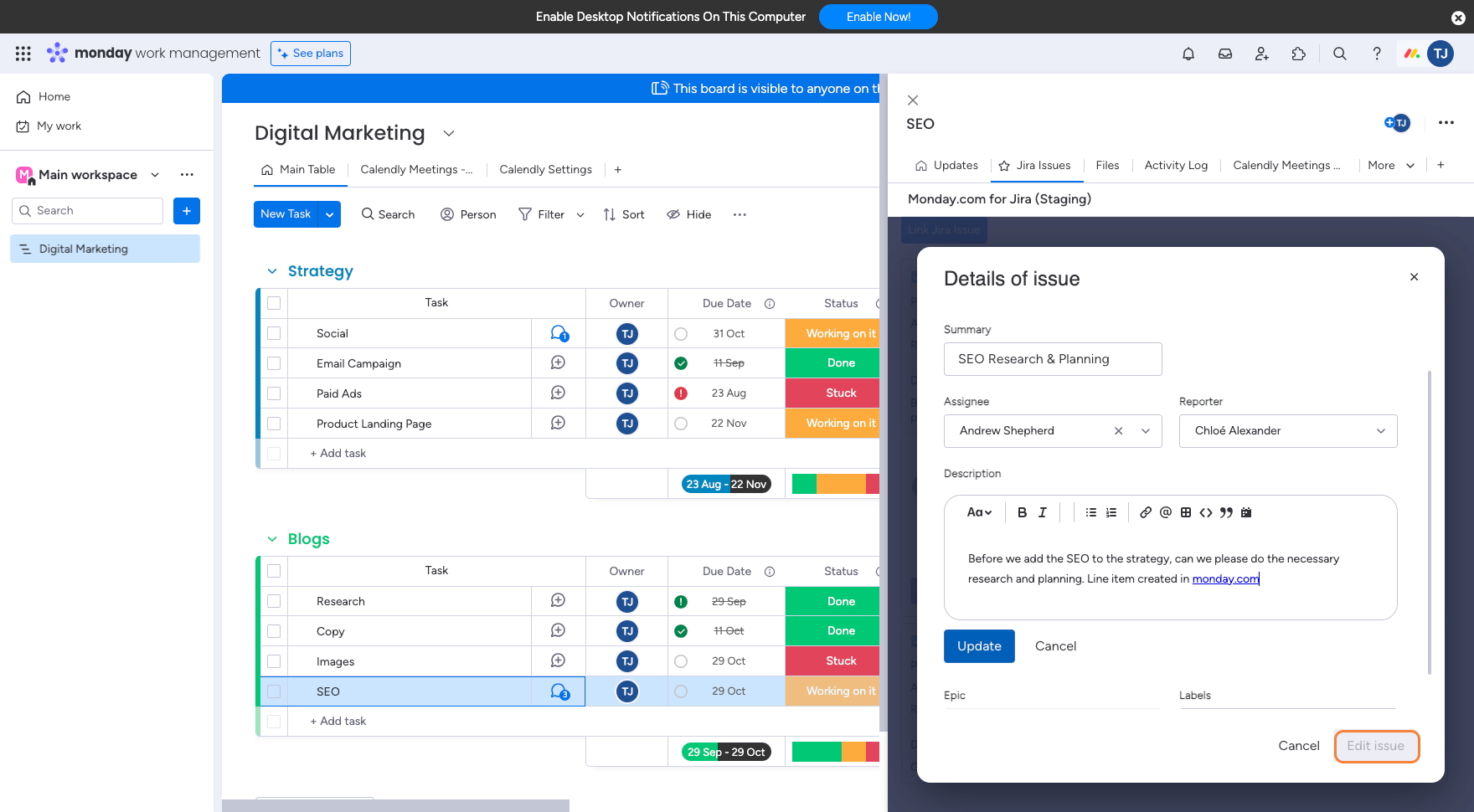Image resolution: width=1474 pixels, height=812 pixels.
Task: Insert a link in the description
Action: (1145, 512)
